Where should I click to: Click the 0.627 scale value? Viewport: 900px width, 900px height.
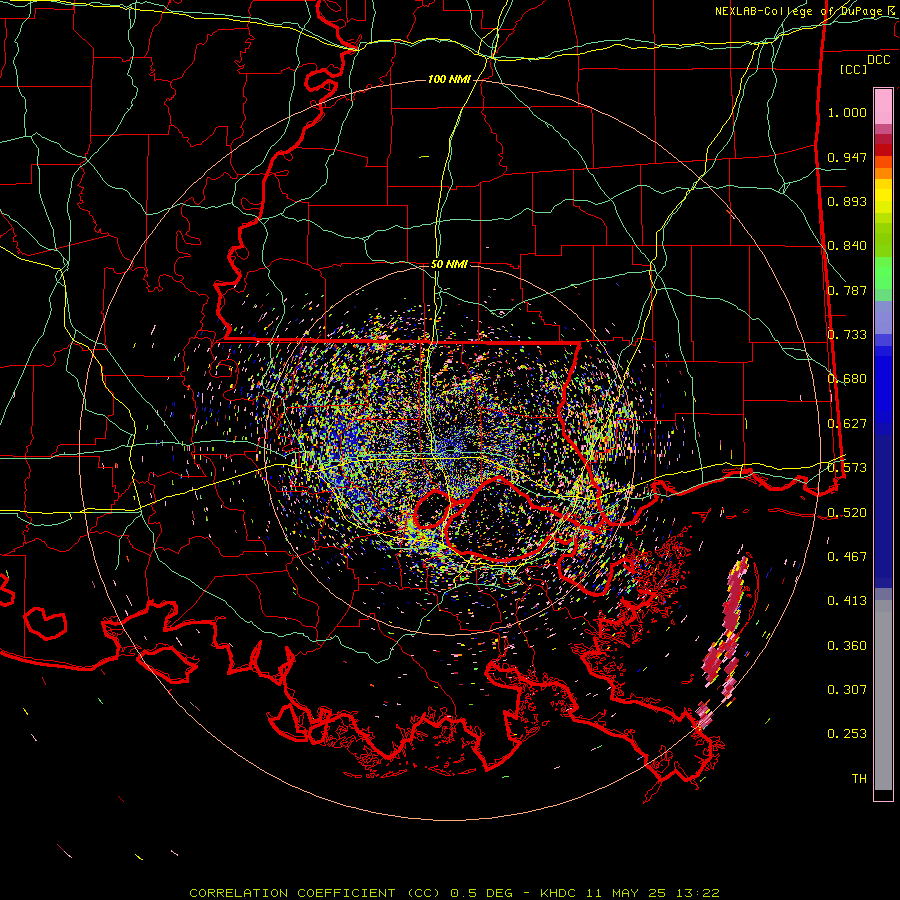tap(847, 424)
